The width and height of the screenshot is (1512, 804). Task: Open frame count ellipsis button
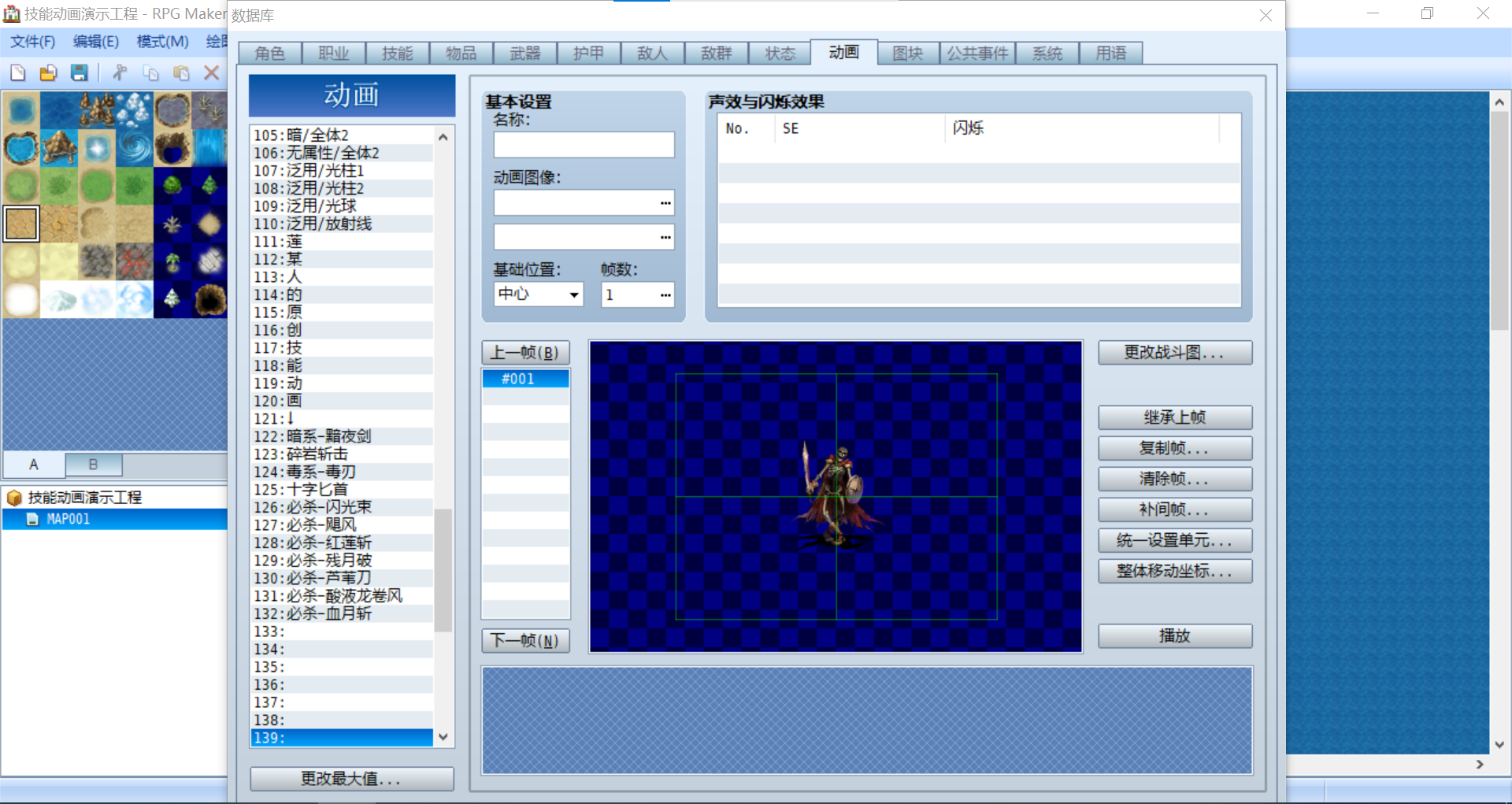coord(665,295)
